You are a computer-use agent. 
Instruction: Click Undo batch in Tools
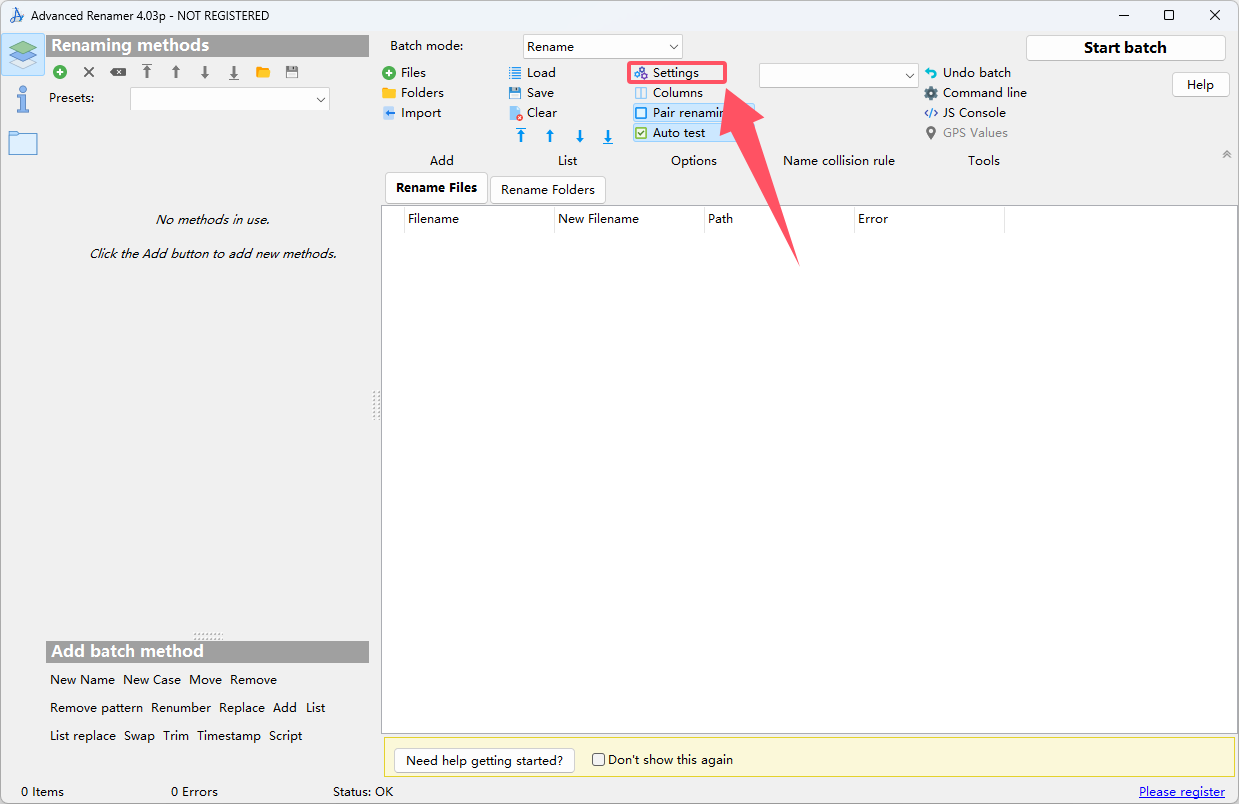tap(968, 73)
